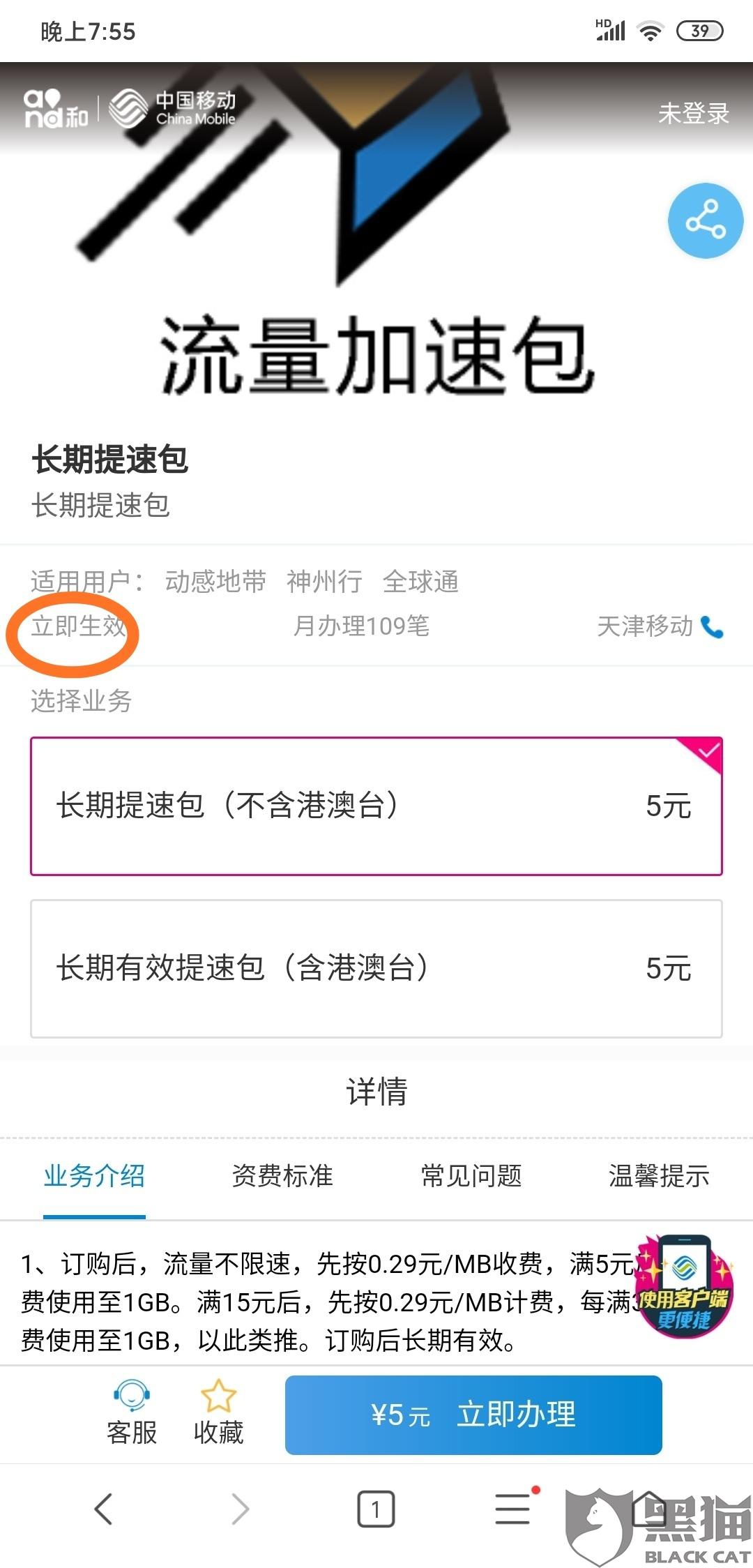Tap the 收藏 star icon
Image resolution: width=753 pixels, height=1568 pixels.
218,1396
